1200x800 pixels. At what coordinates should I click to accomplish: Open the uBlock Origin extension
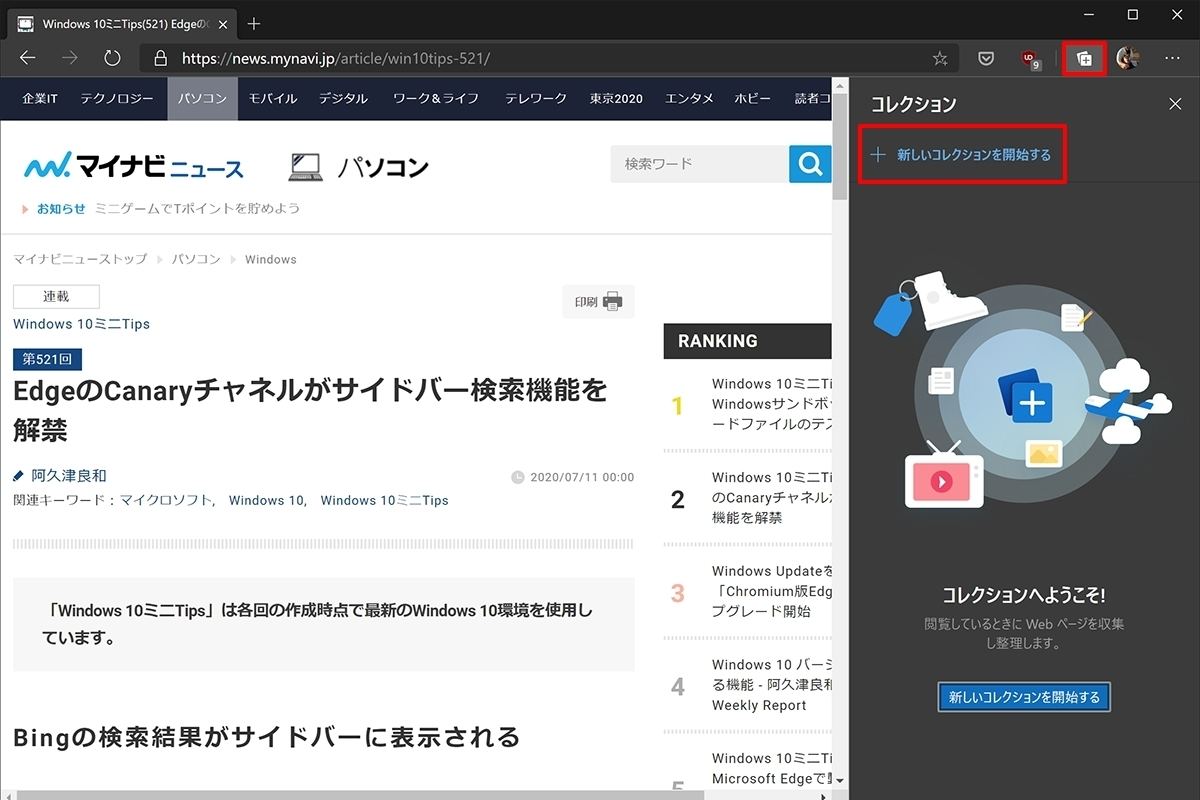click(1030, 60)
